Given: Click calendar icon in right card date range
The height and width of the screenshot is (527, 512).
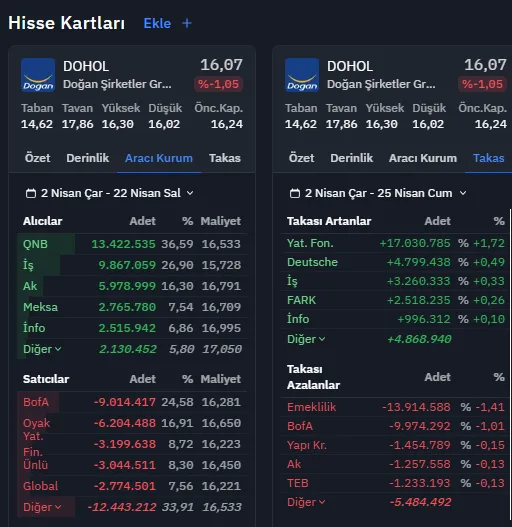Looking at the screenshot, I should pyautogui.click(x=295, y=193).
